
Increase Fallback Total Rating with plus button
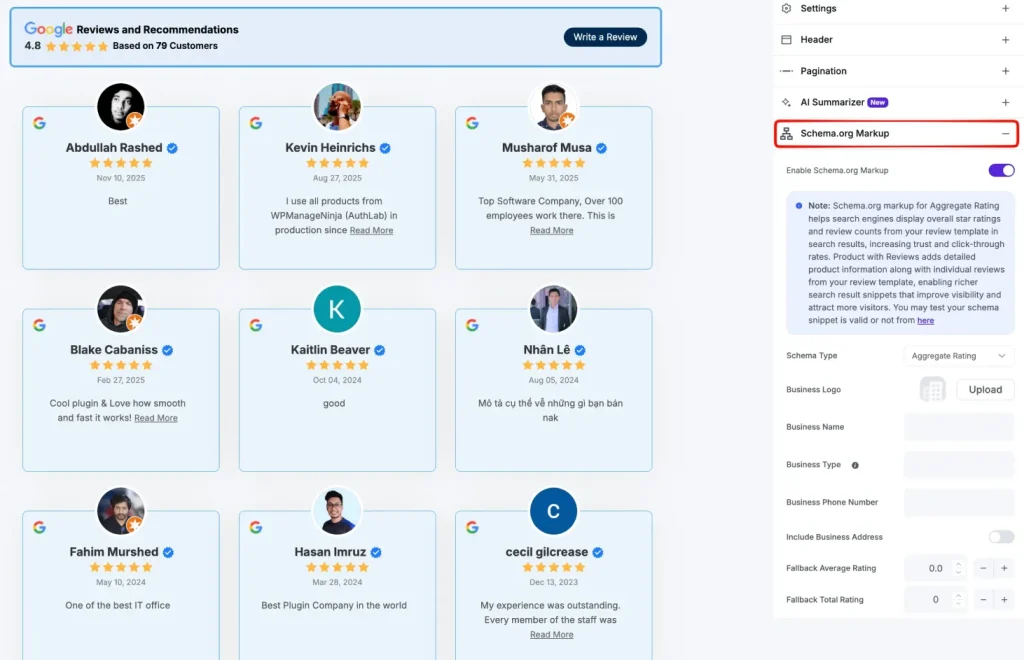(x=1004, y=599)
